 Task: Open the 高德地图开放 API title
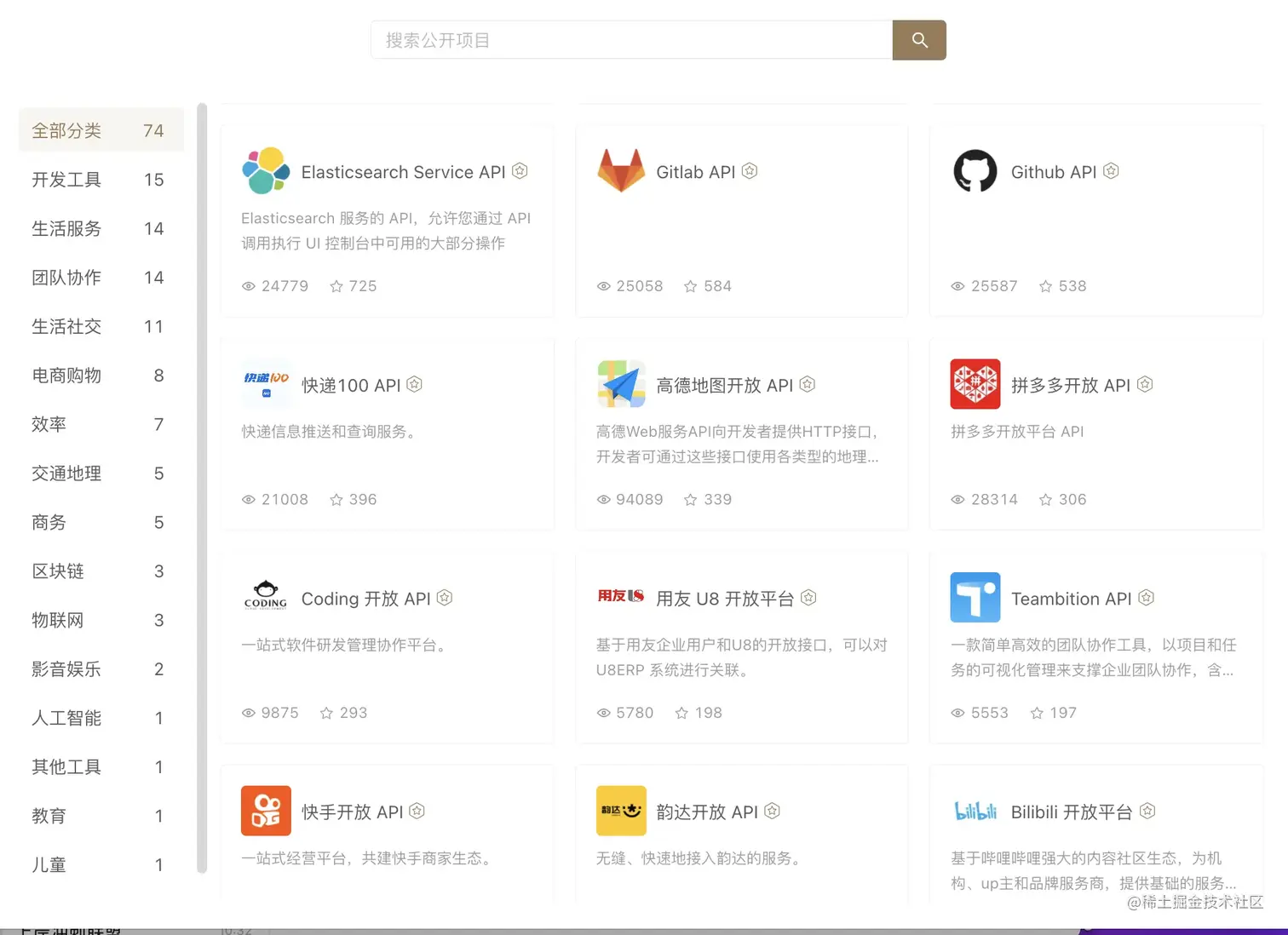click(x=724, y=386)
